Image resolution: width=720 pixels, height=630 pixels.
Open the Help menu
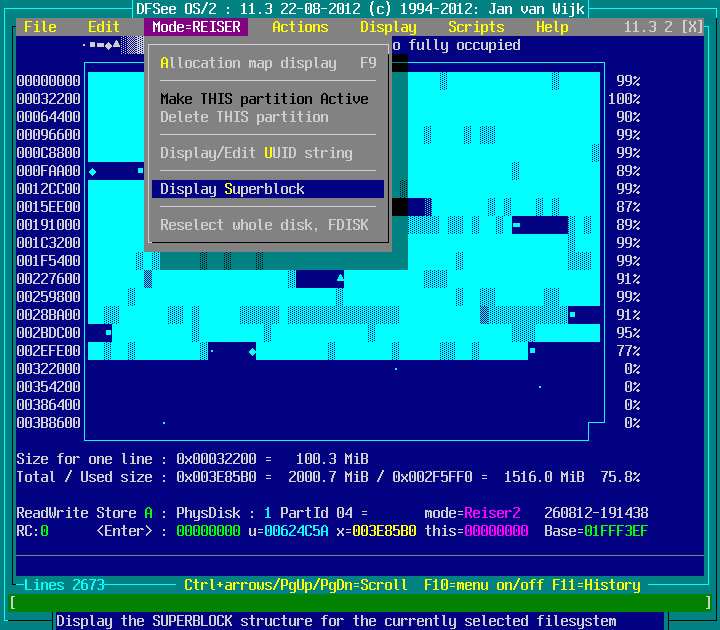tap(552, 27)
